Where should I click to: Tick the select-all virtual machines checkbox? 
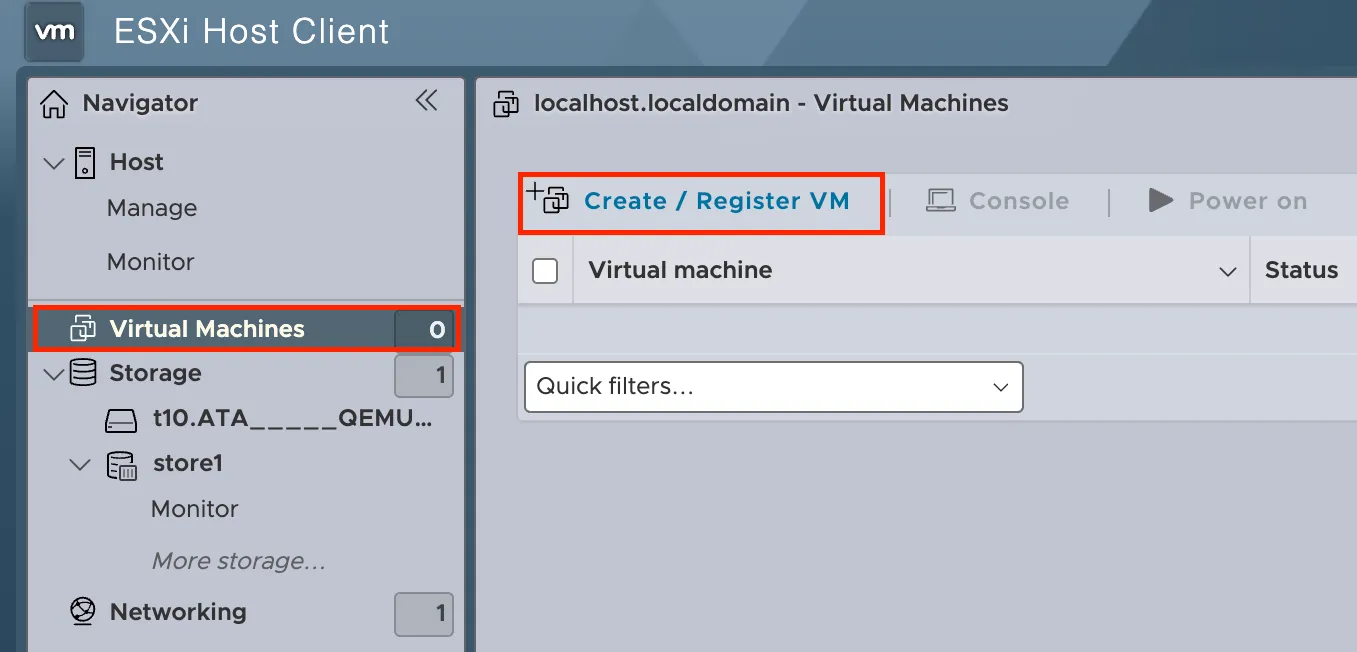(x=545, y=270)
